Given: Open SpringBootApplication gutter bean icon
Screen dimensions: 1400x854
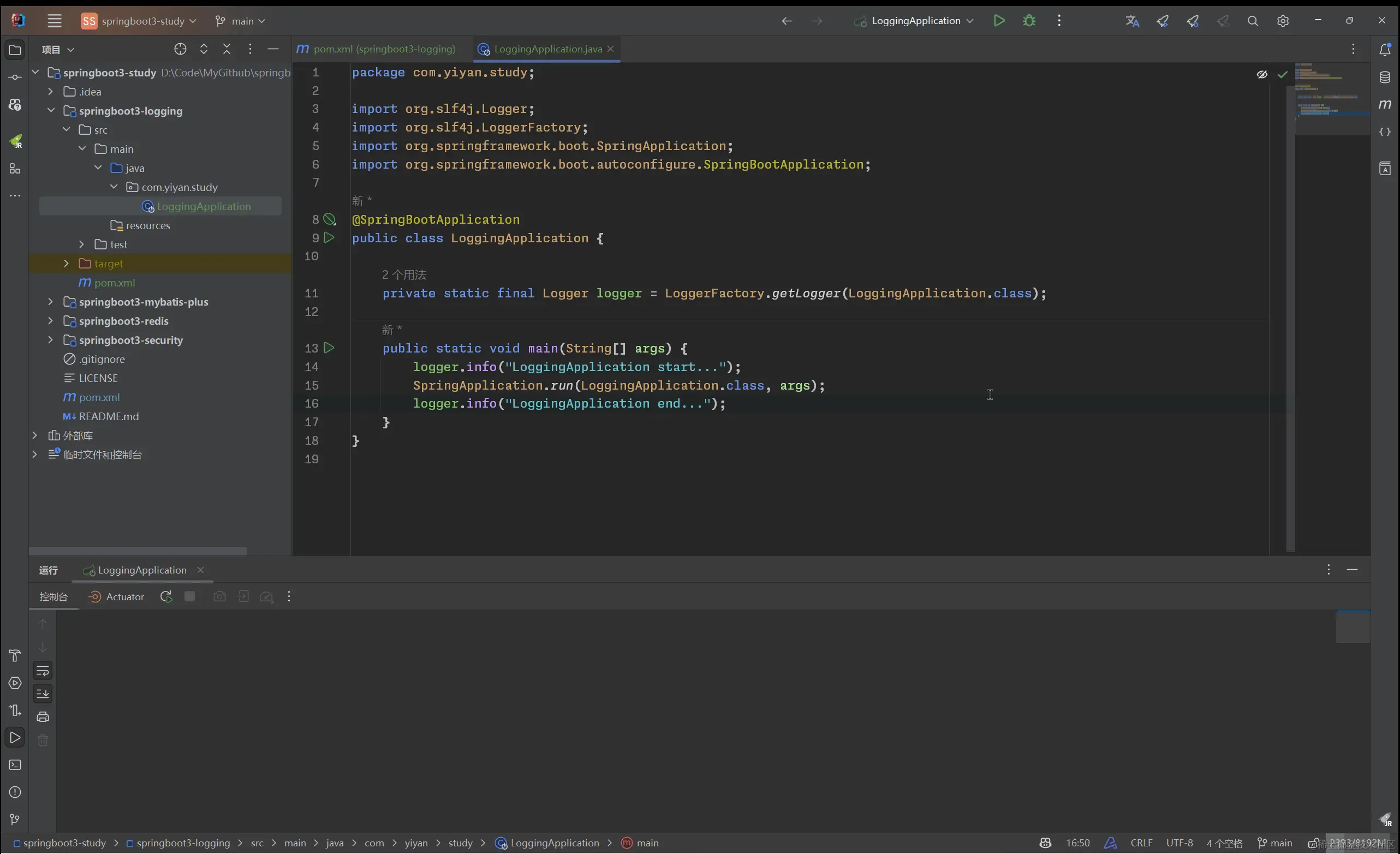Looking at the screenshot, I should click(330, 219).
